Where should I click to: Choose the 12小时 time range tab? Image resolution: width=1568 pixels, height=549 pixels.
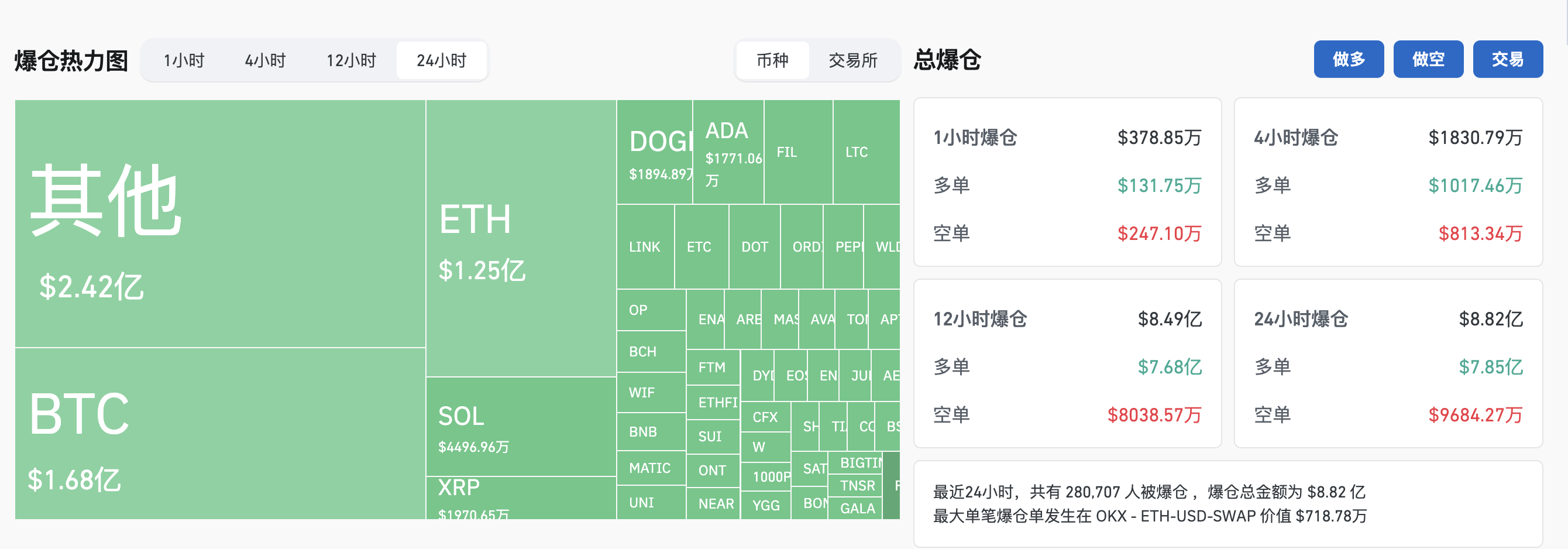point(351,60)
